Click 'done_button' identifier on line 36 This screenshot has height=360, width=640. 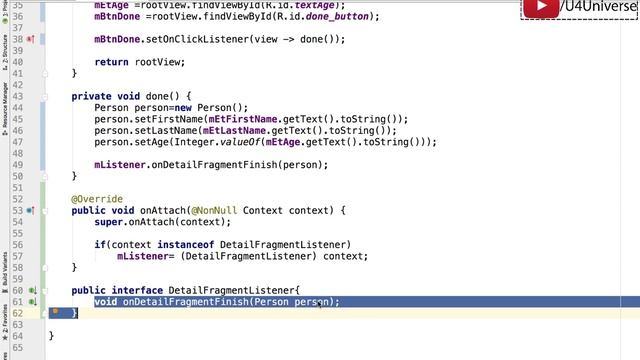[337, 16]
